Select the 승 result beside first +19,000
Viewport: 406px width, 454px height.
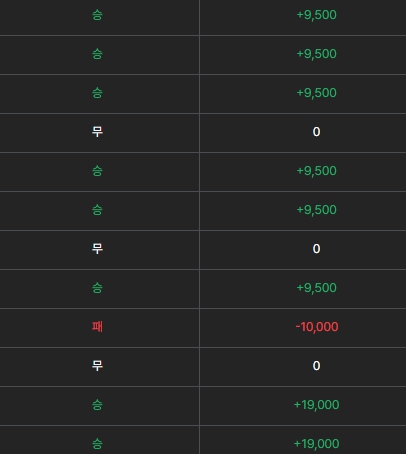[97, 405]
